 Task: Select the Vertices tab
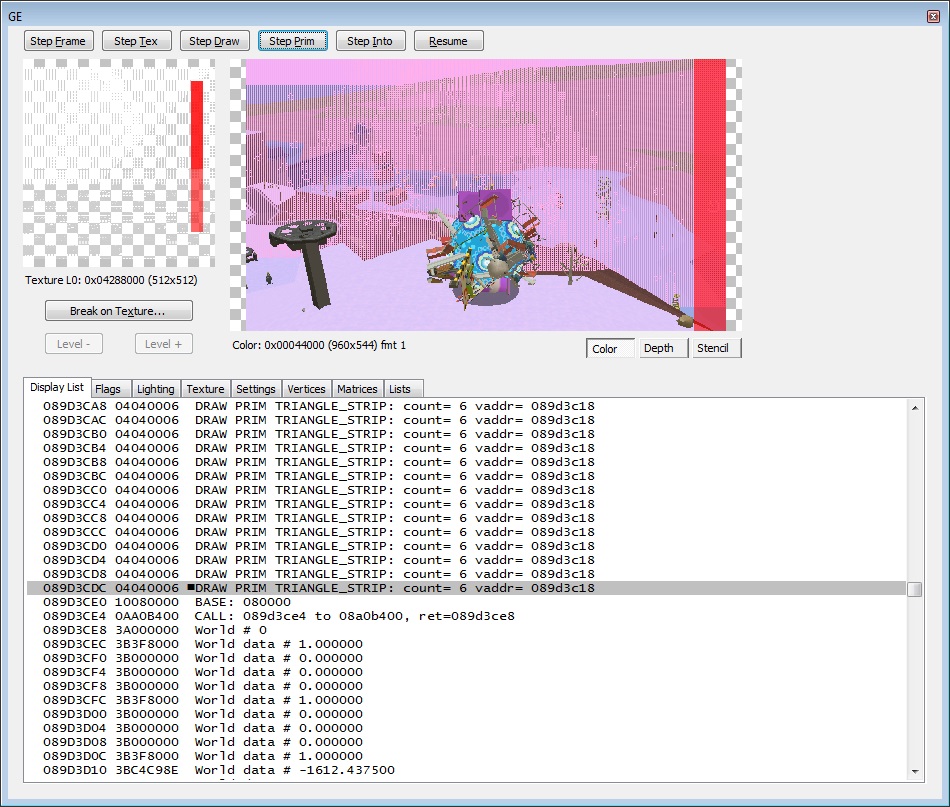tap(306, 389)
